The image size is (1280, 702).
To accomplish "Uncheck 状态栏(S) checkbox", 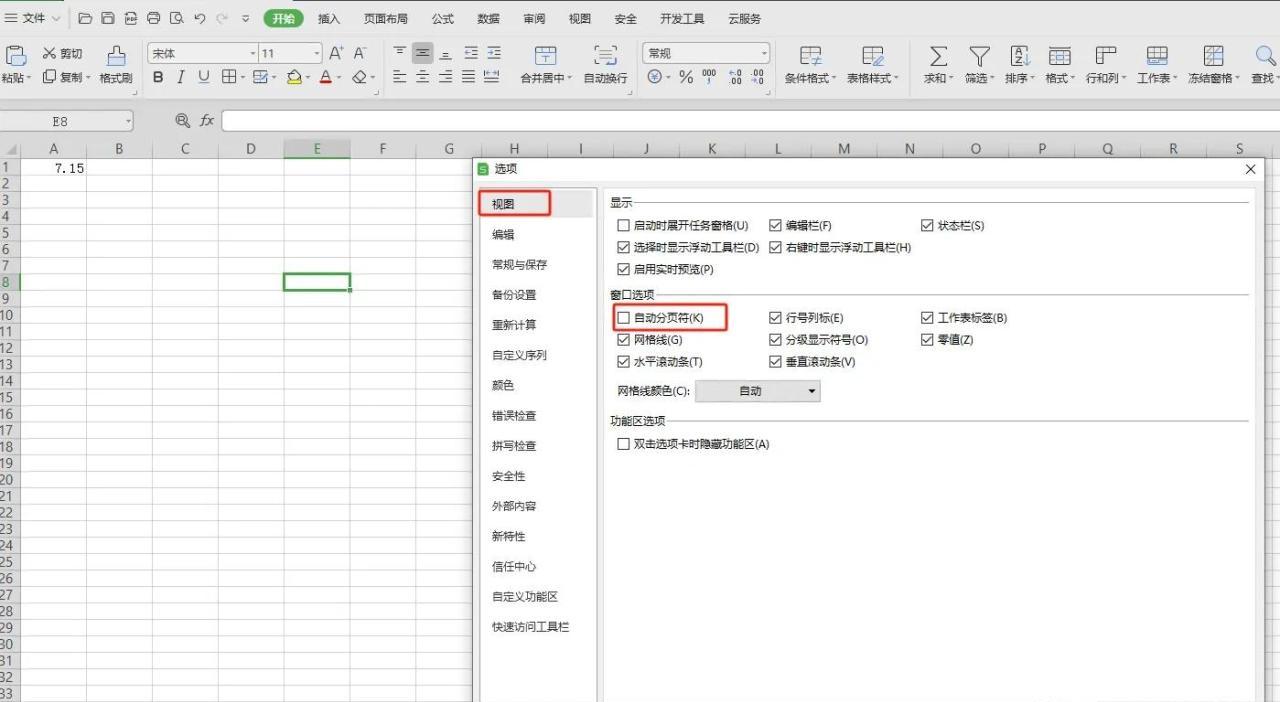I will pos(927,226).
